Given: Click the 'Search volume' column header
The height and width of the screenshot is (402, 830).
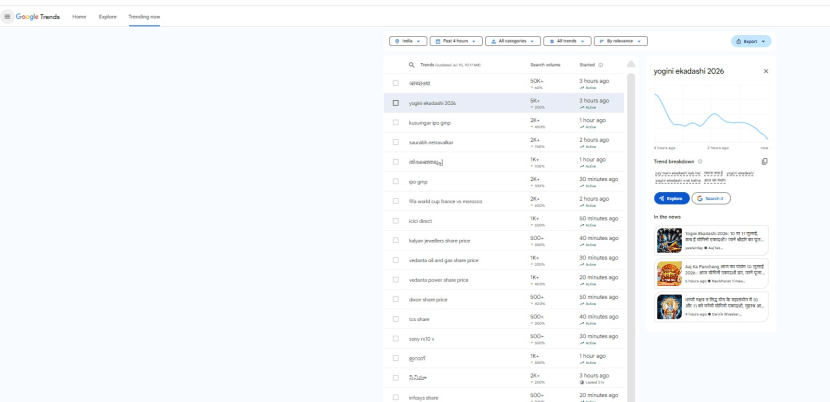Looking at the screenshot, I should [545, 65].
